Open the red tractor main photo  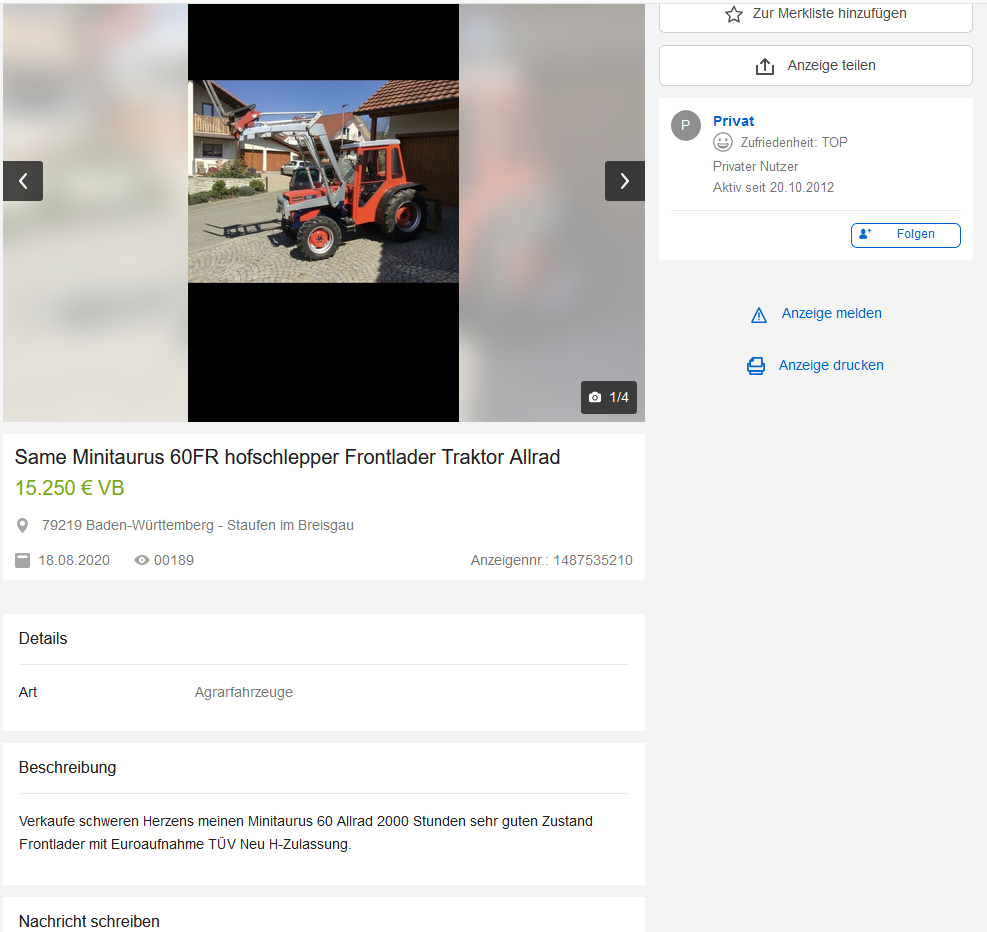pos(323,182)
